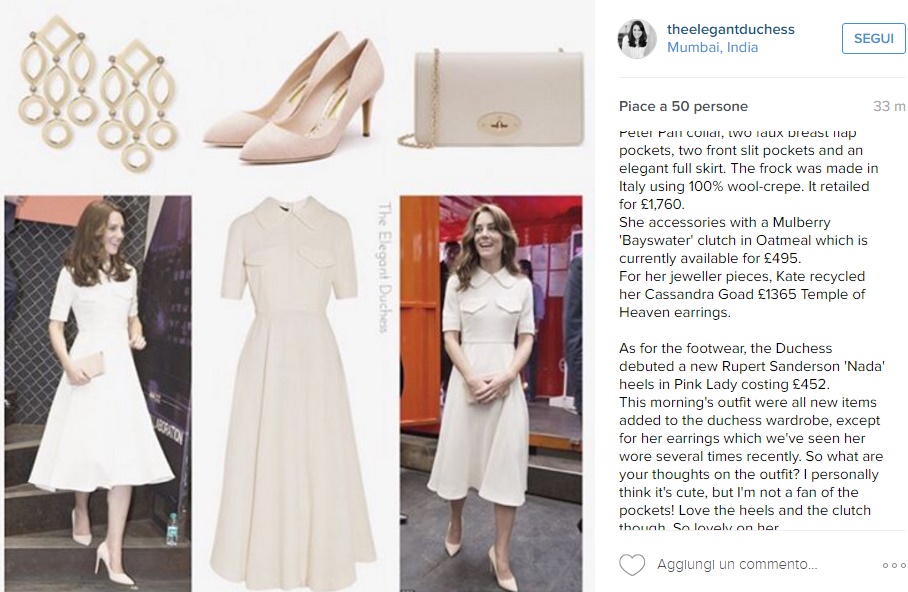Click the caption paragraph about Mulberry clutch
908x592 pixels.
[743, 240]
